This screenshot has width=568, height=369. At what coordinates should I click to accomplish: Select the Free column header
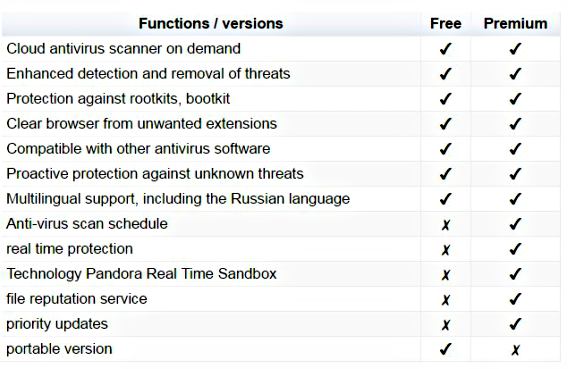click(446, 24)
